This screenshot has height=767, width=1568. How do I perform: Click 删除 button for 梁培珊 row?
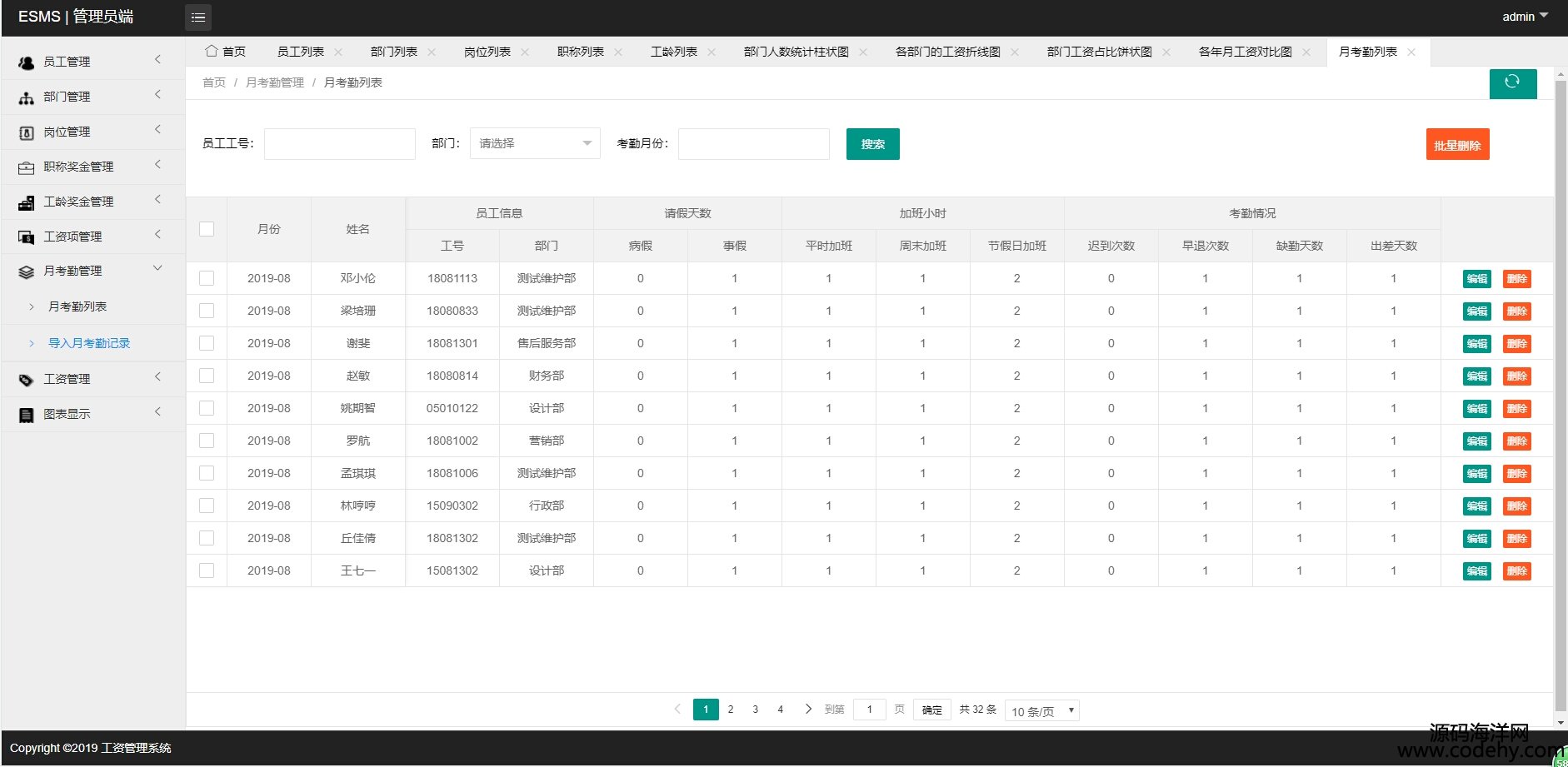(x=1517, y=311)
